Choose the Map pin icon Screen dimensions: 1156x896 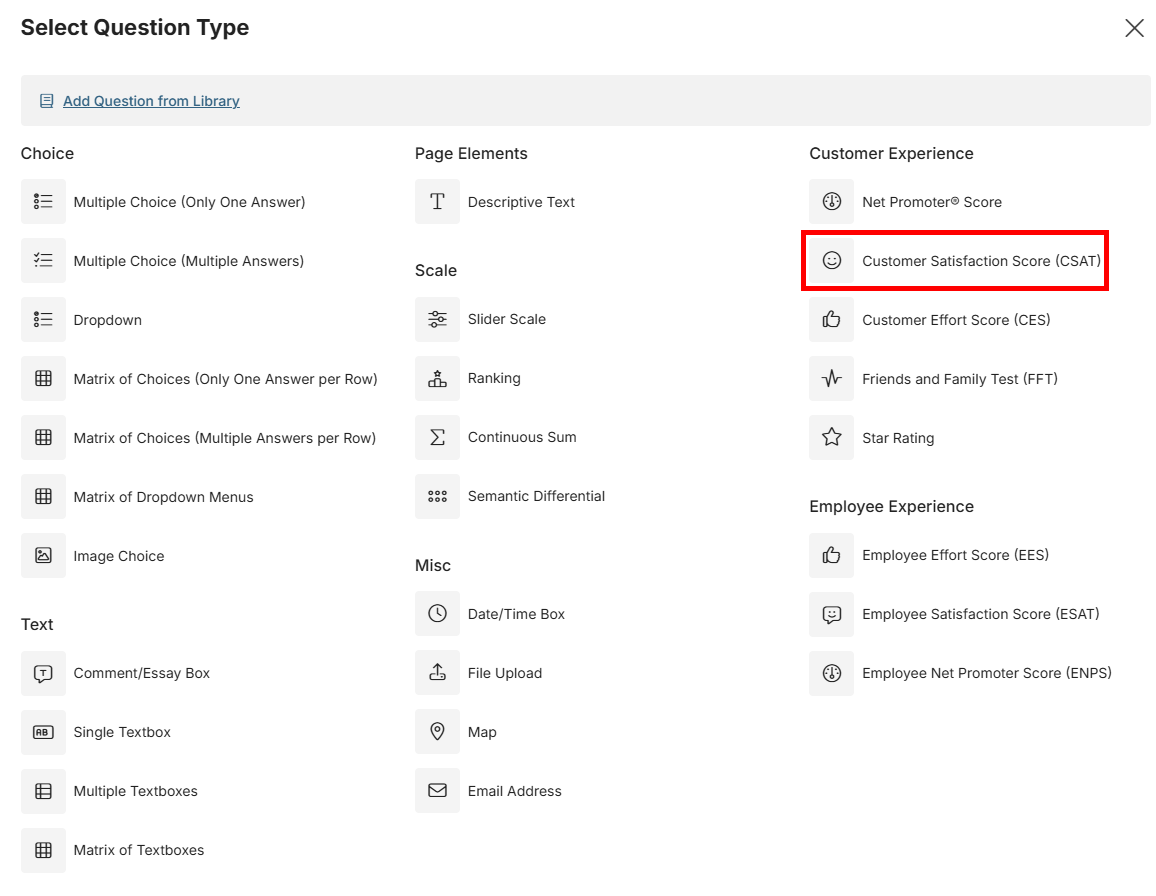pyautogui.click(x=437, y=732)
